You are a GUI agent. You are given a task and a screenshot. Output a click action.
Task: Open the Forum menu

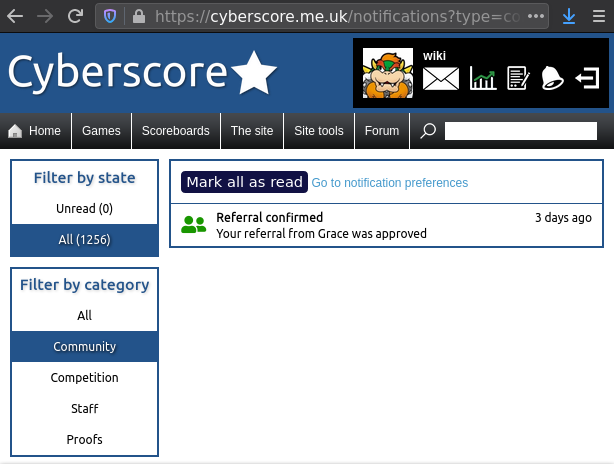point(382,131)
